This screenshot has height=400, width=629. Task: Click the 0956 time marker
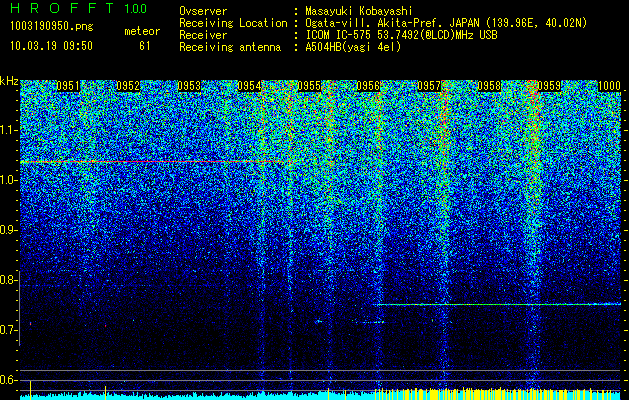[x=368, y=86]
